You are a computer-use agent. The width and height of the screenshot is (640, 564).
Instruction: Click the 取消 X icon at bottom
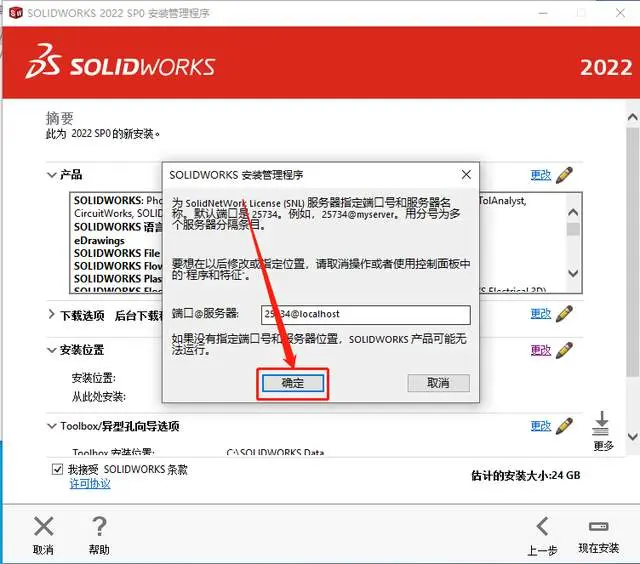tap(44, 526)
